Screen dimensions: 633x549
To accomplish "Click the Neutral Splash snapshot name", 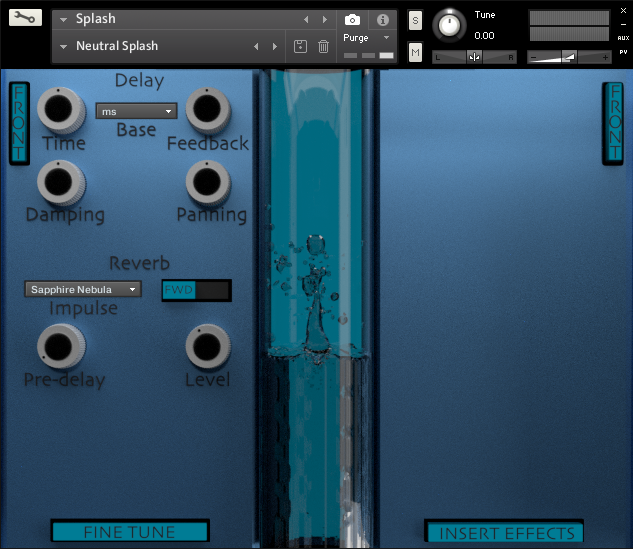I will [117, 46].
